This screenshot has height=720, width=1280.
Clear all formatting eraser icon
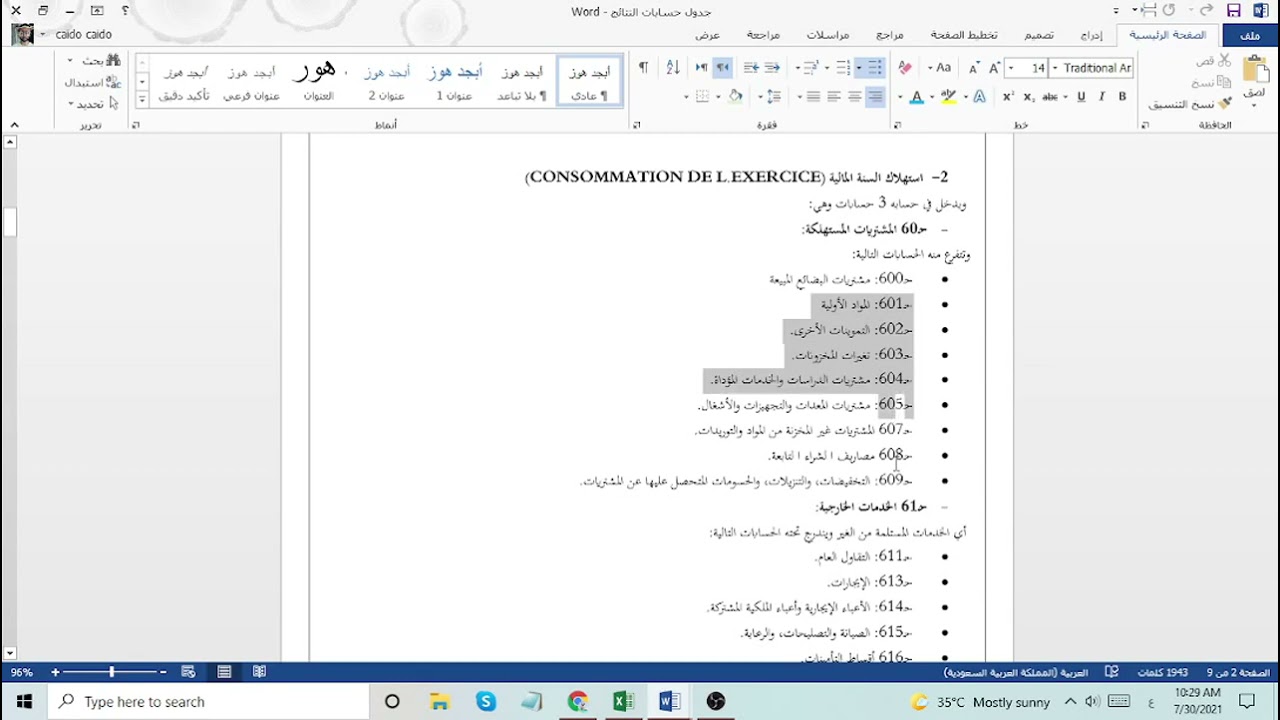tap(905, 68)
